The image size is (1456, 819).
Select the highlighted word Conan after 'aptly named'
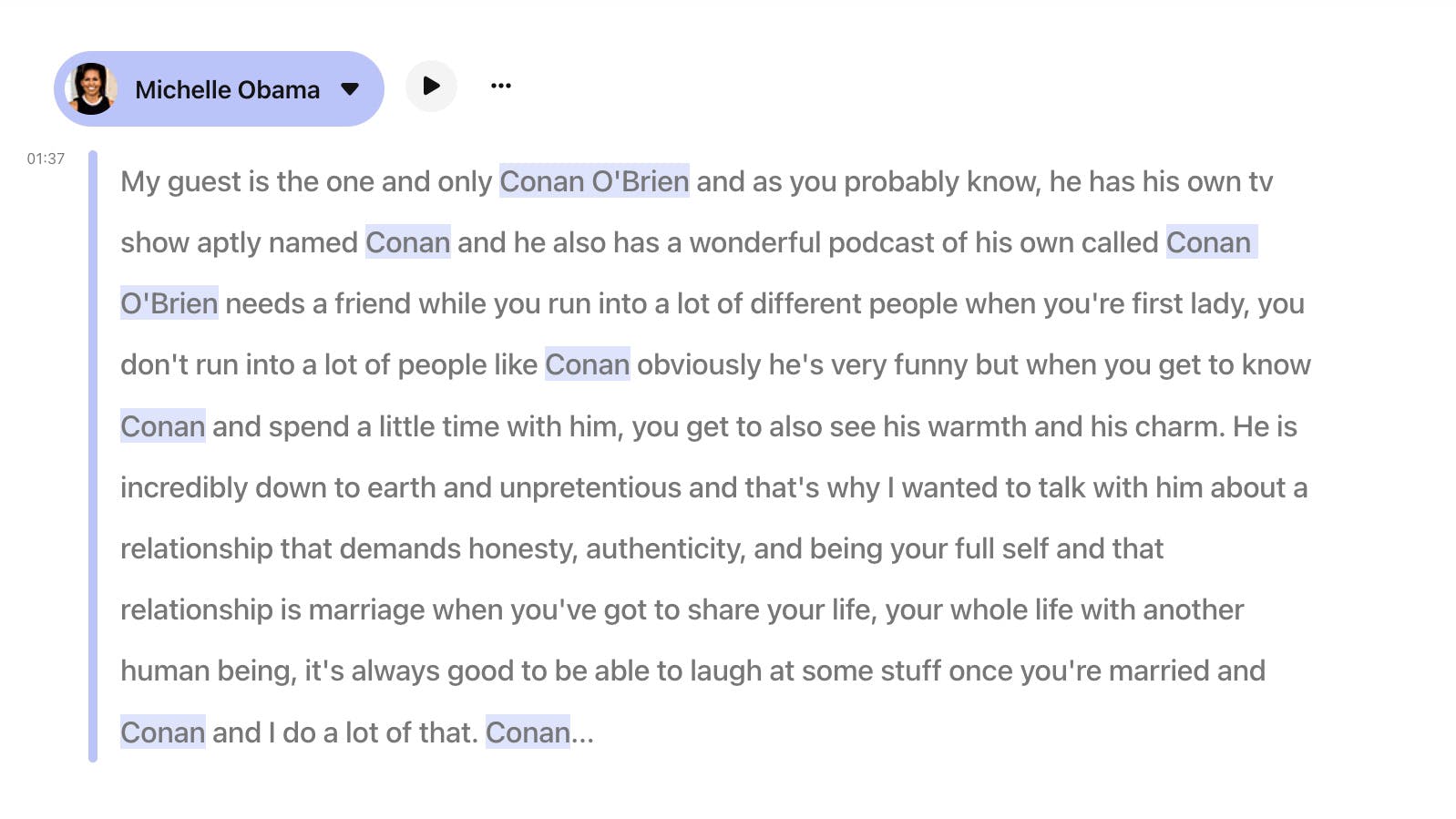click(x=406, y=242)
